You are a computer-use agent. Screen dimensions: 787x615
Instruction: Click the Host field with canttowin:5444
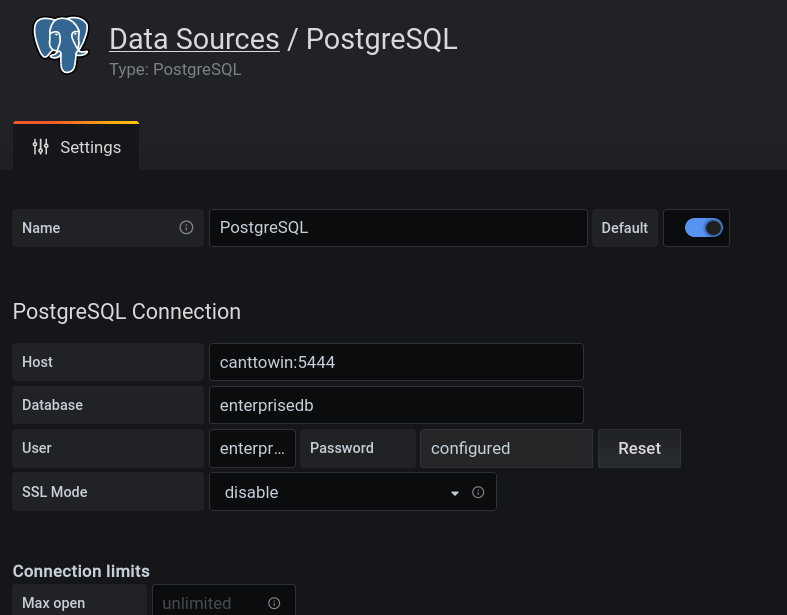[395, 362]
